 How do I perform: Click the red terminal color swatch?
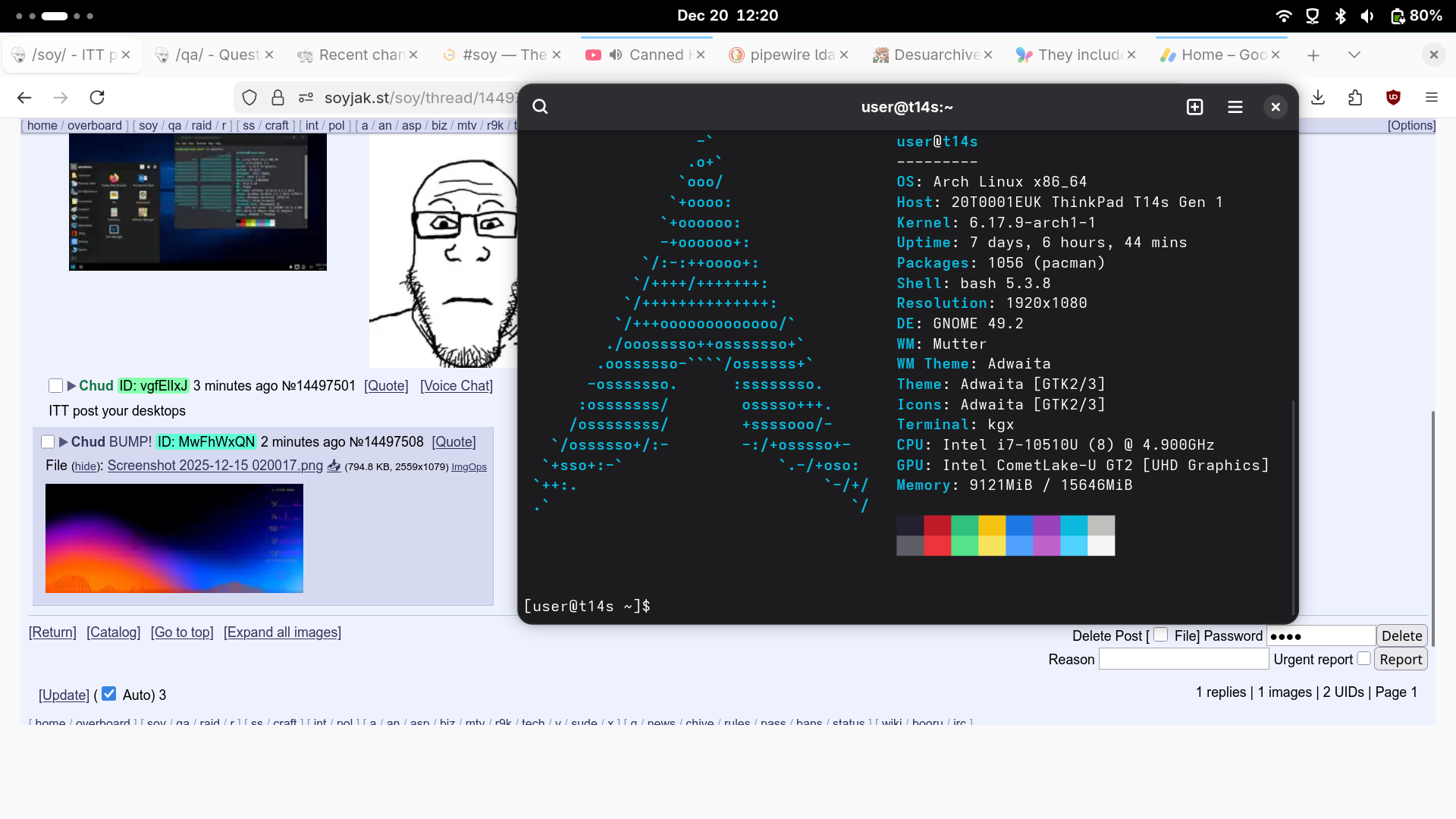point(937,526)
